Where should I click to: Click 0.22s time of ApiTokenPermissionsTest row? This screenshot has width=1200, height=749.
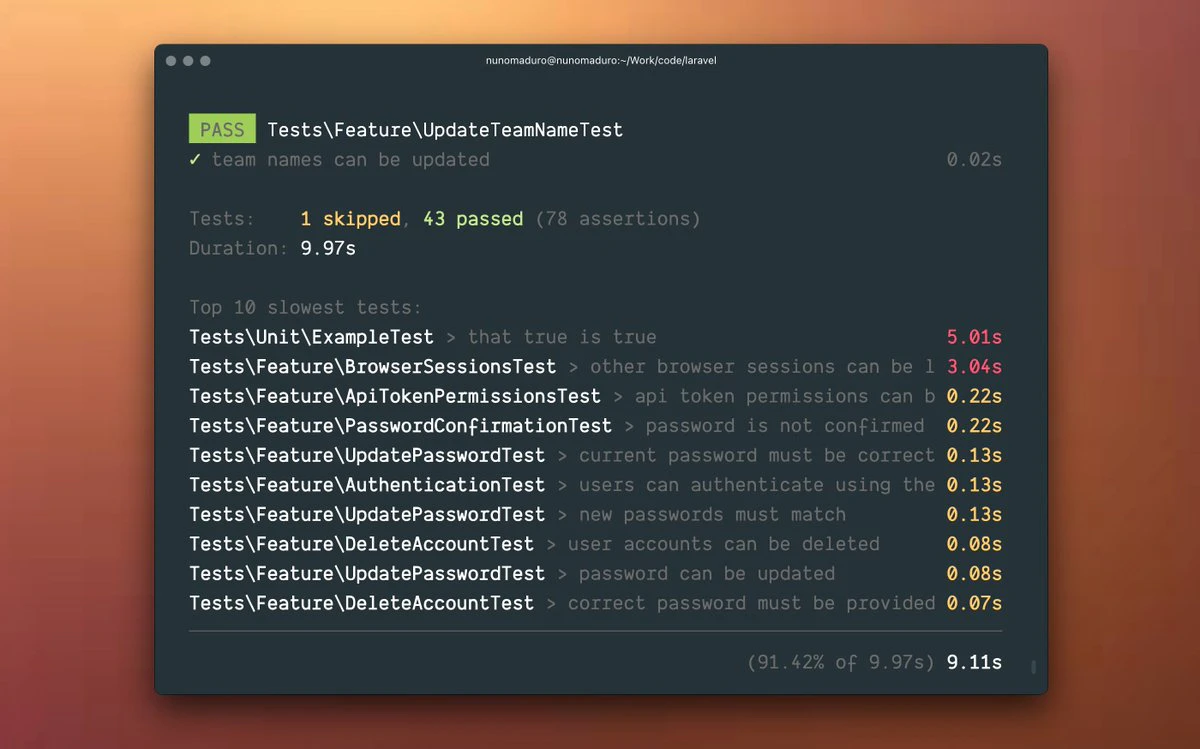coord(974,396)
